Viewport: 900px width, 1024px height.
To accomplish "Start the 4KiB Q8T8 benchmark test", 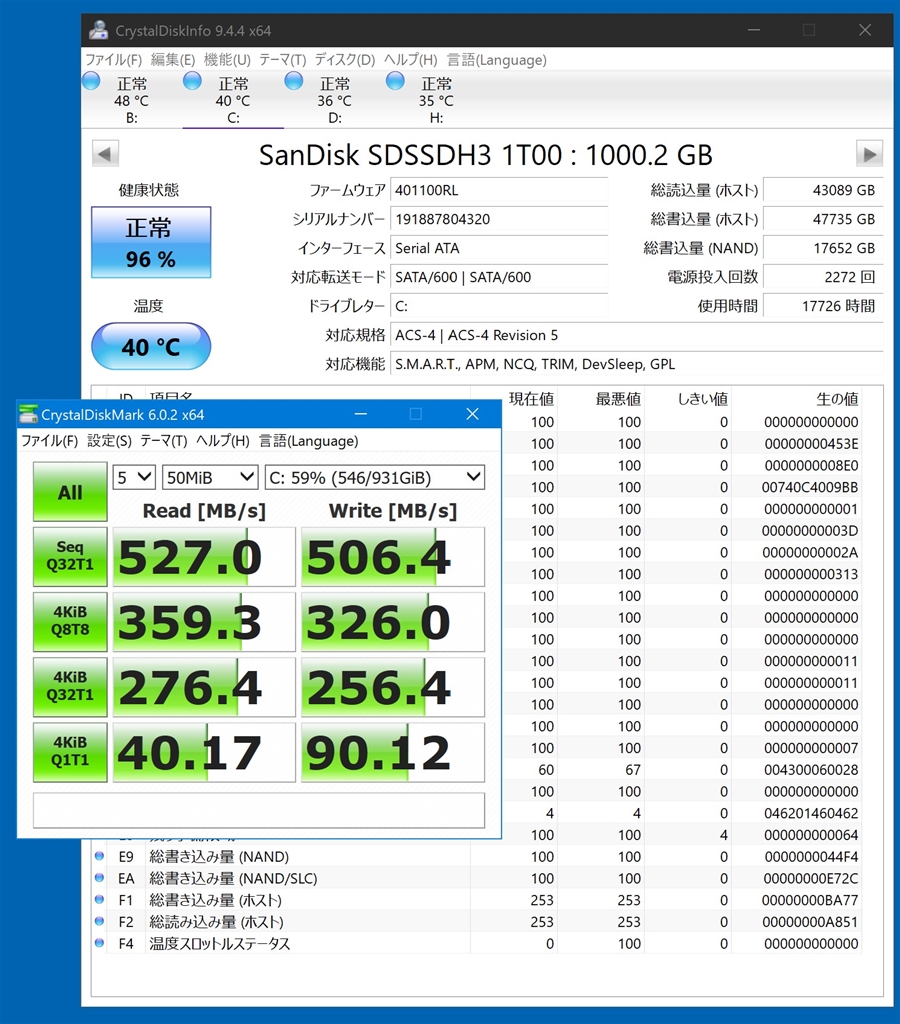I will point(70,622).
